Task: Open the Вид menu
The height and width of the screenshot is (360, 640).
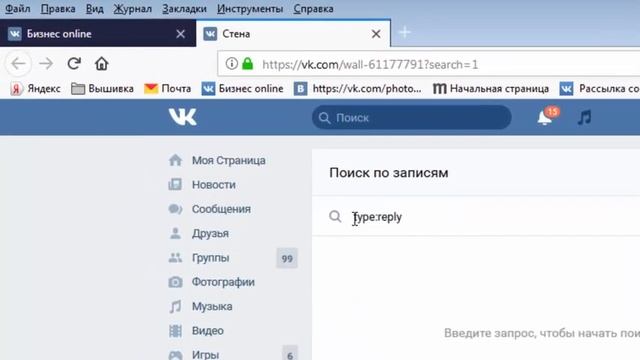Action: (94, 9)
